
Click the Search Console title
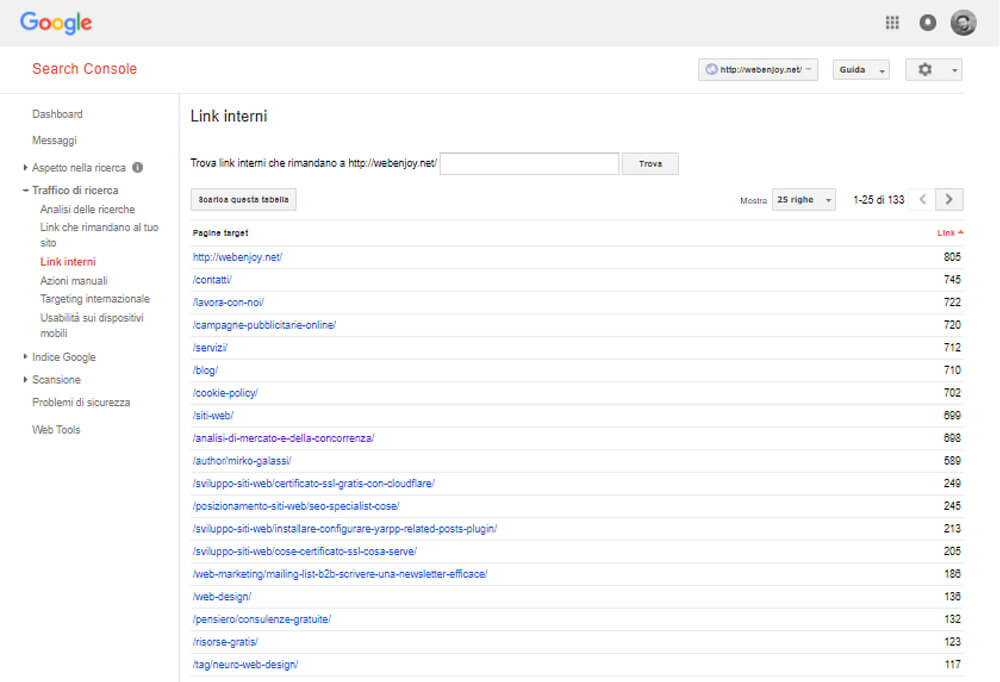point(84,69)
